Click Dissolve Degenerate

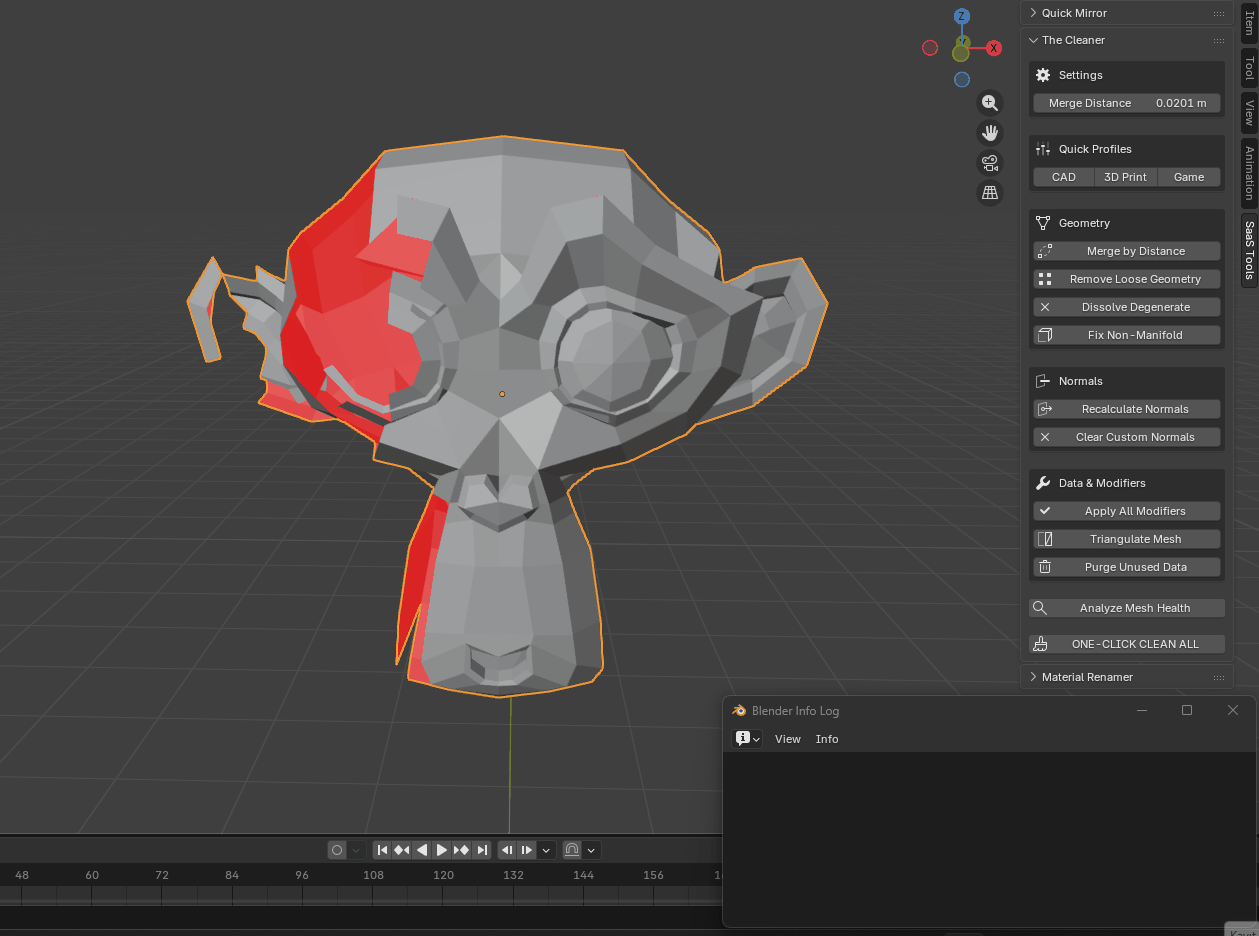click(1127, 307)
